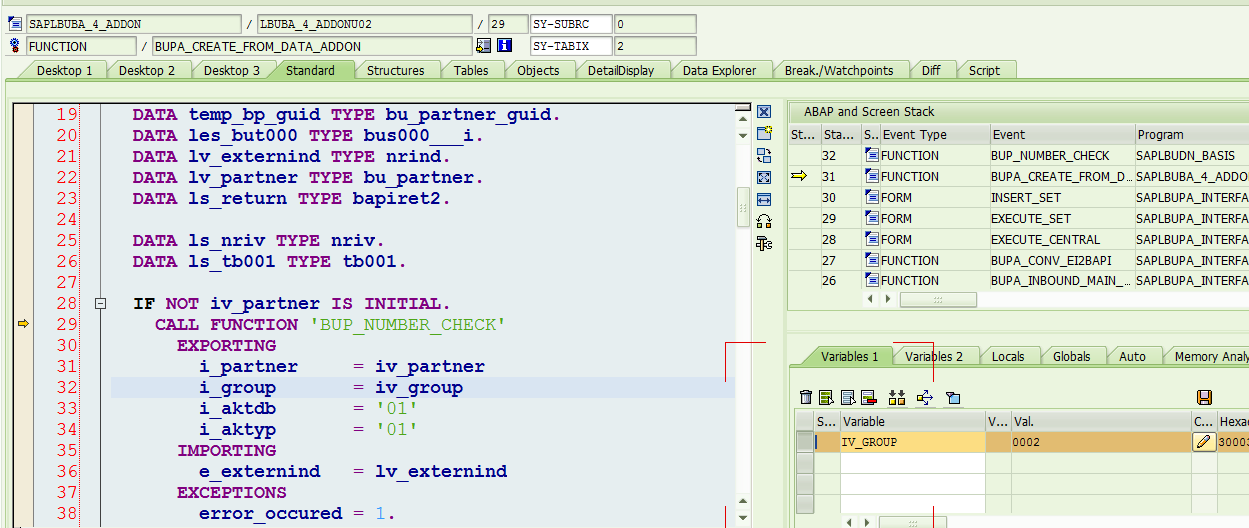
Task: Click the variables table scroll-right arrow
Action: click(x=868, y=522)
